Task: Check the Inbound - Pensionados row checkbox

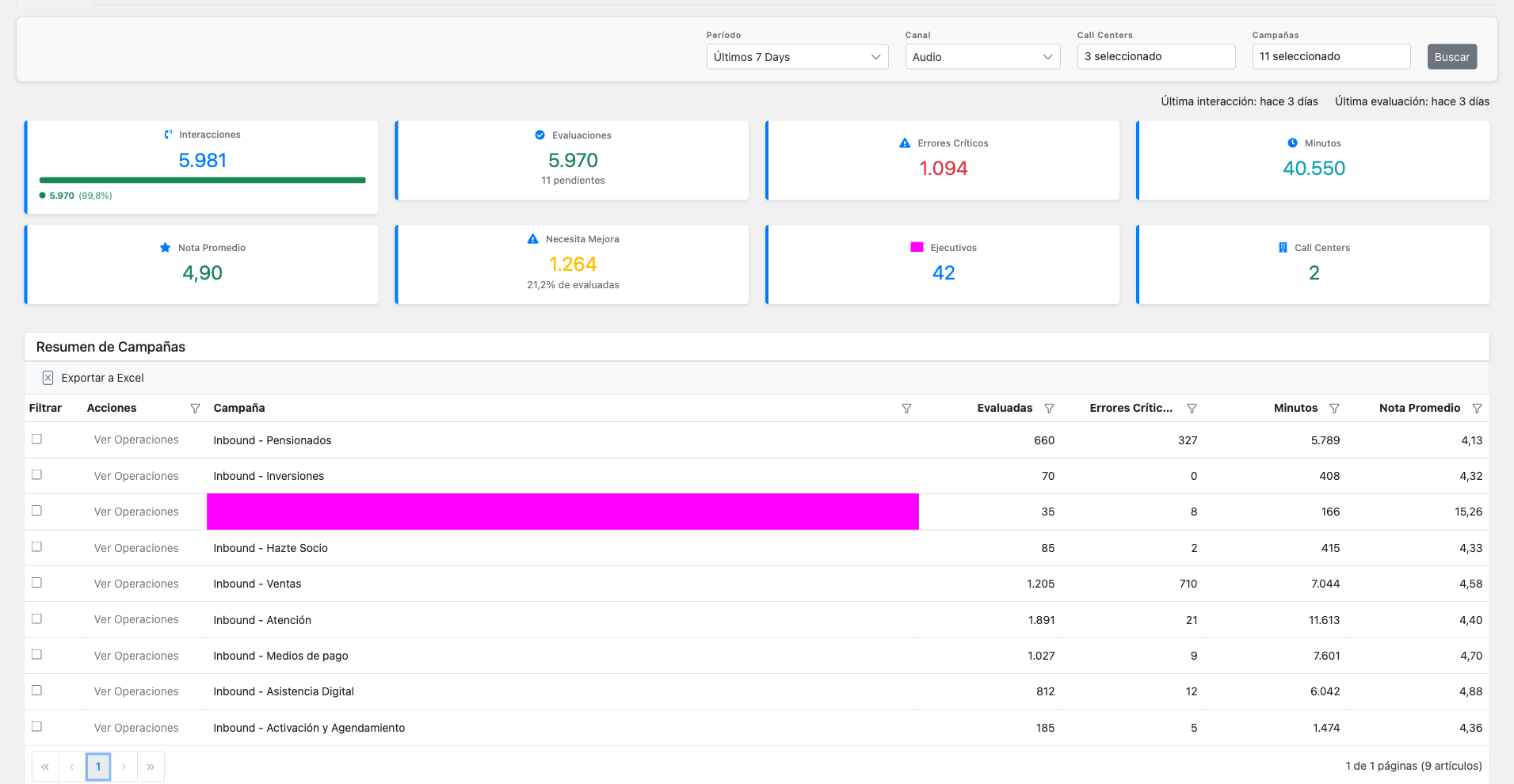Action: tap(36, 439)
